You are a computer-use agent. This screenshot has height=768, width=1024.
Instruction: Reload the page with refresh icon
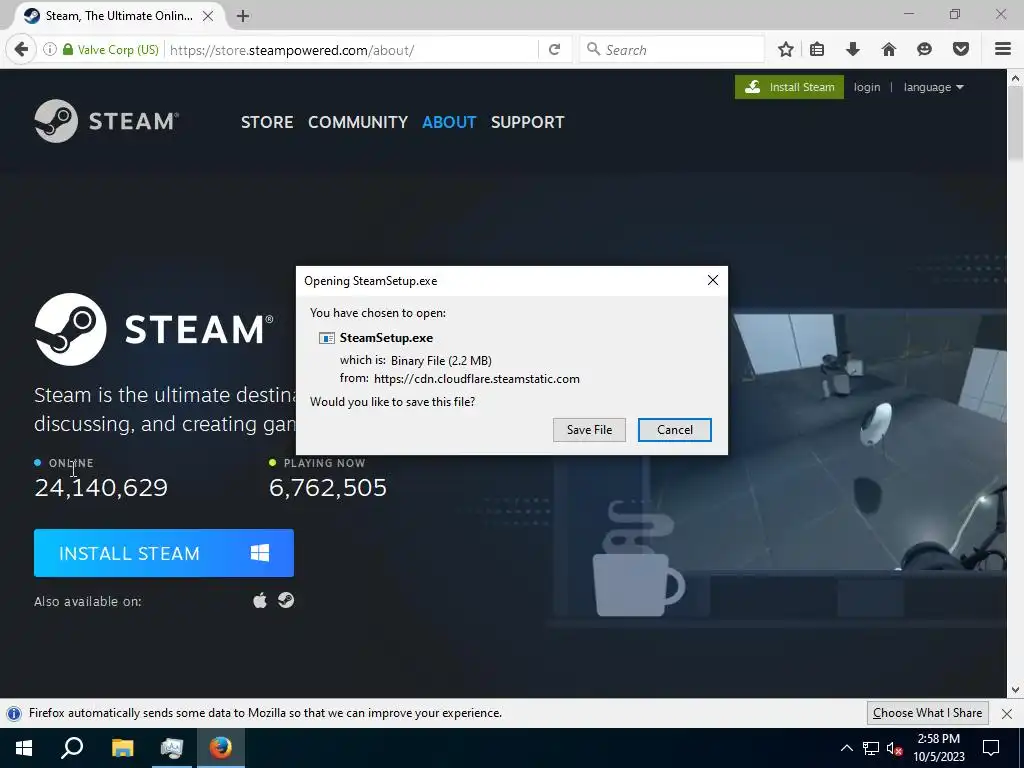[x=554, y=50]
